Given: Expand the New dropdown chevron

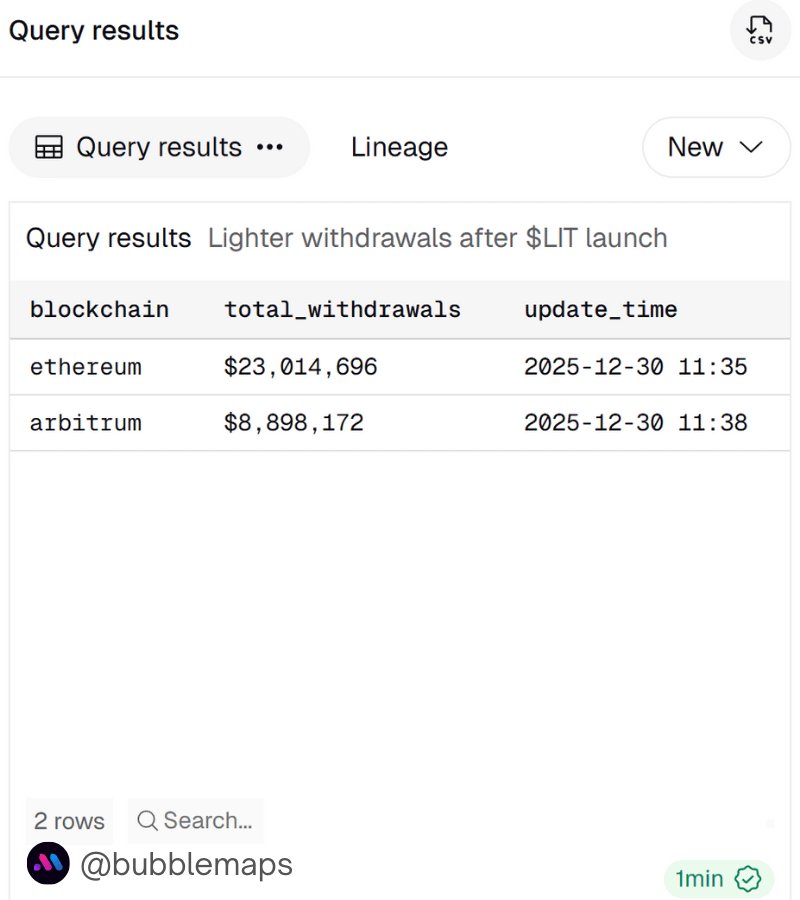Looking at the screenshot, I should pyautogui.click(x=751, y=148).
